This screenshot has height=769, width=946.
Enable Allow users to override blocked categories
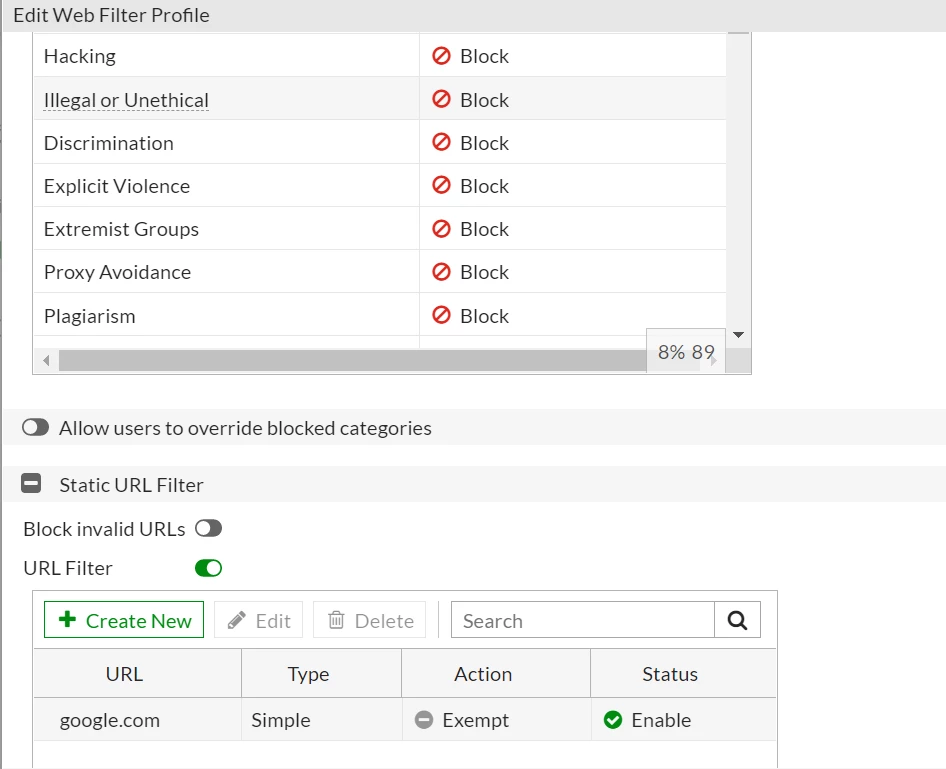point(35,428)
